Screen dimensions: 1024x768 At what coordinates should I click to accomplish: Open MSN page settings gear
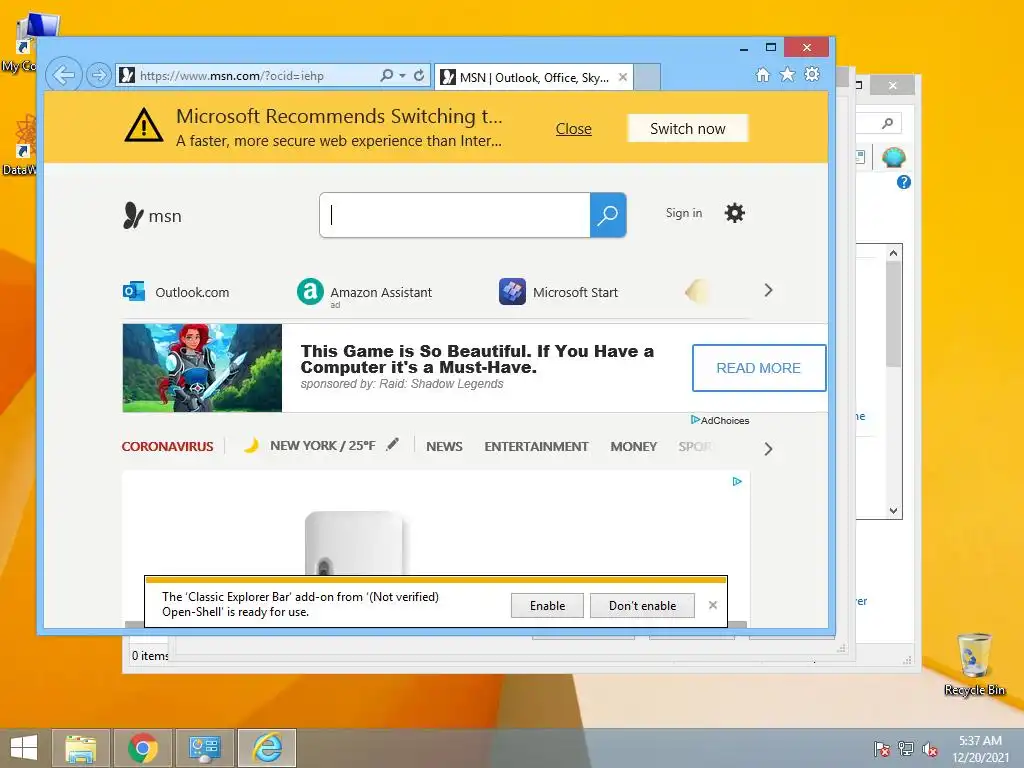pyautogui.click(x=735, y=213)
